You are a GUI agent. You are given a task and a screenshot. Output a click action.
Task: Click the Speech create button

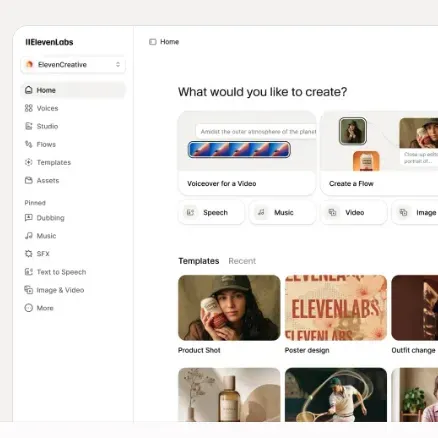point(211,212)
